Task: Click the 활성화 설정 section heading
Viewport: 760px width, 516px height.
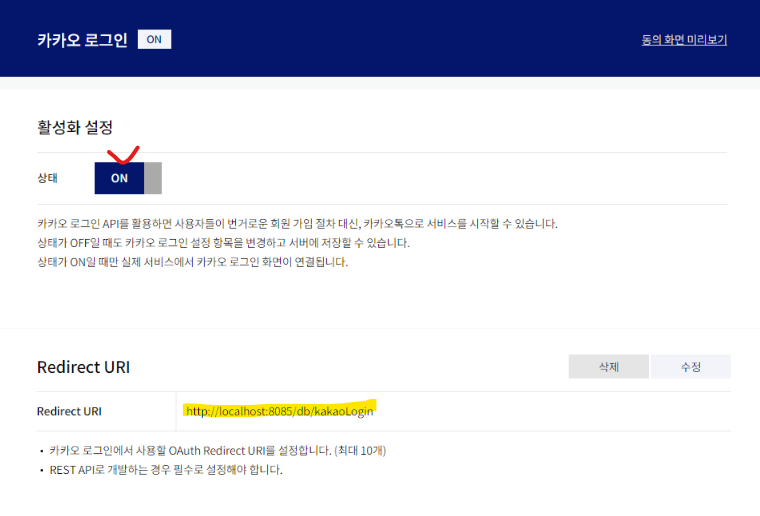Action: pyautogui.click(x=75, y=127)
